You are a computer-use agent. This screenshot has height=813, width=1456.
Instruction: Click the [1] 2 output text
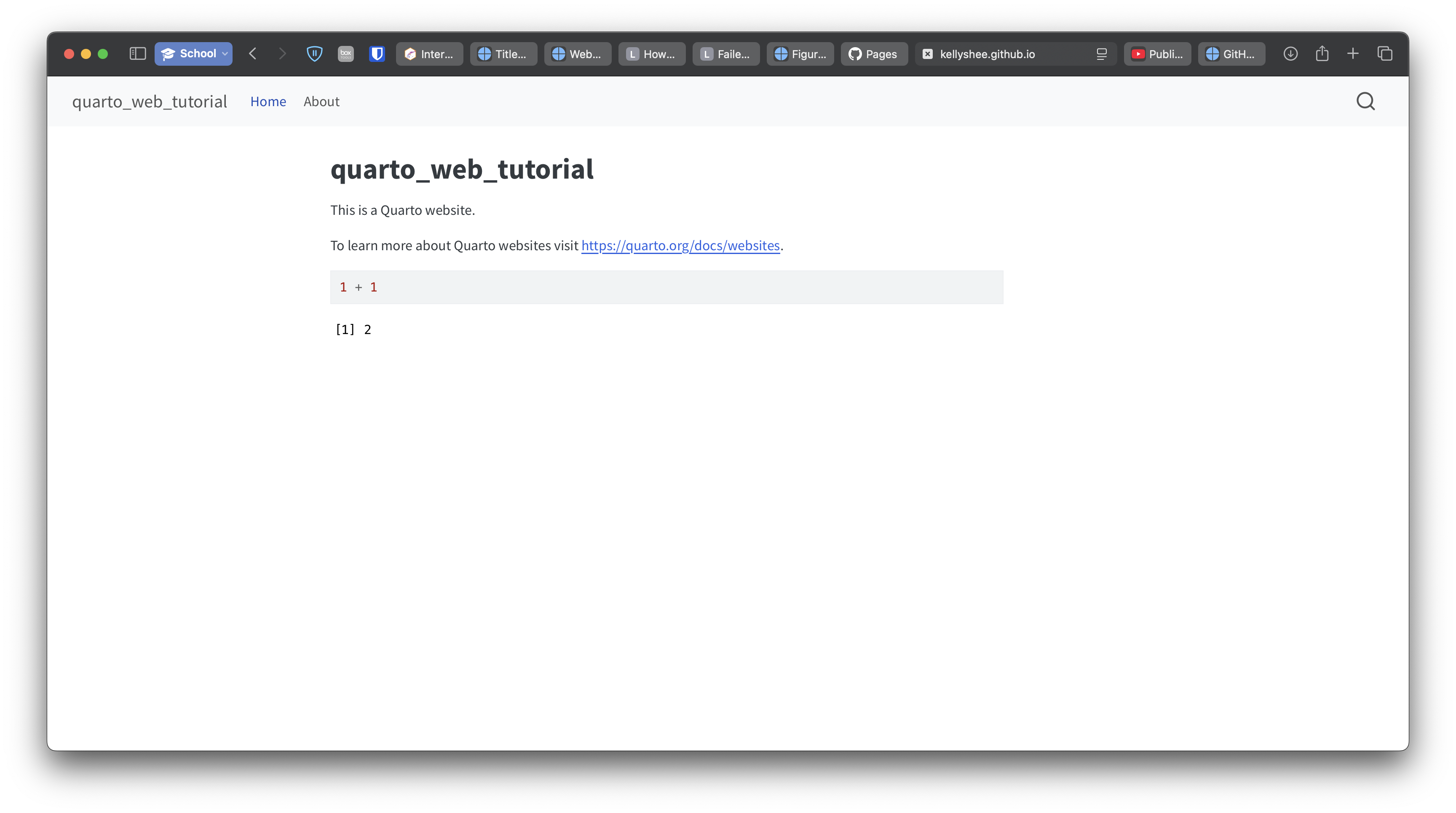[x=353, y=329]
